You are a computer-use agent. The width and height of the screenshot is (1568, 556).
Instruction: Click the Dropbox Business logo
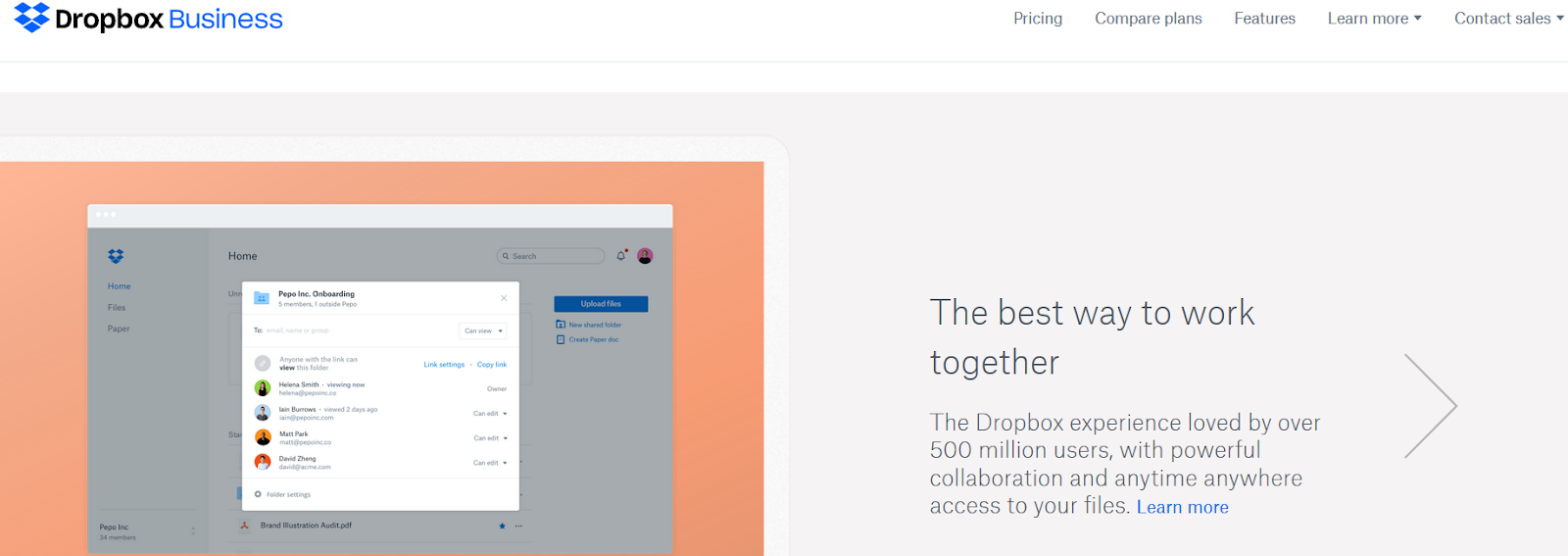(148, 18)
